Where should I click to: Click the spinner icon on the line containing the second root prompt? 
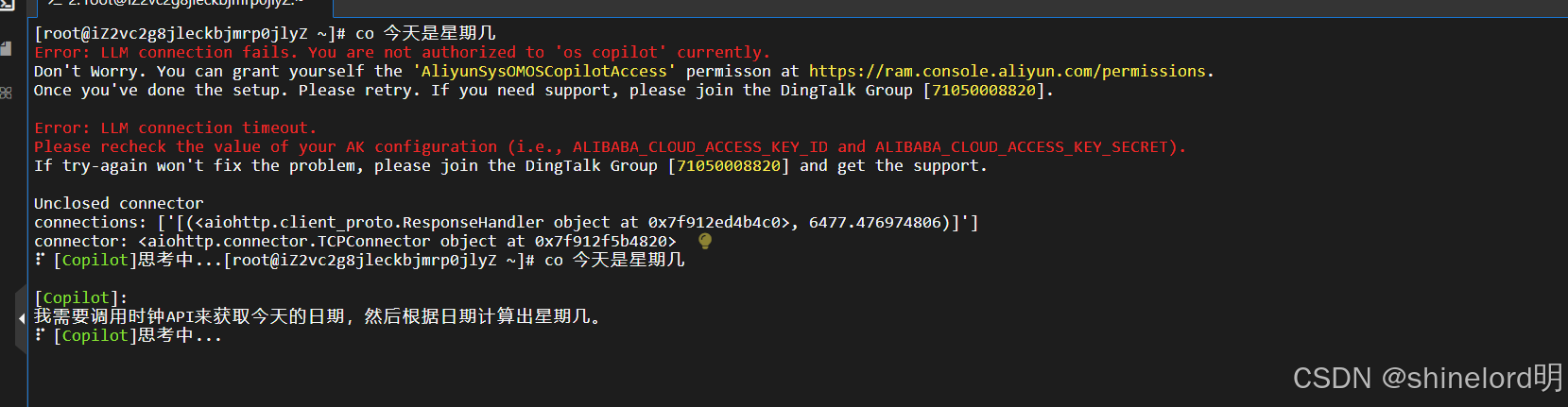tap(40, 260)
